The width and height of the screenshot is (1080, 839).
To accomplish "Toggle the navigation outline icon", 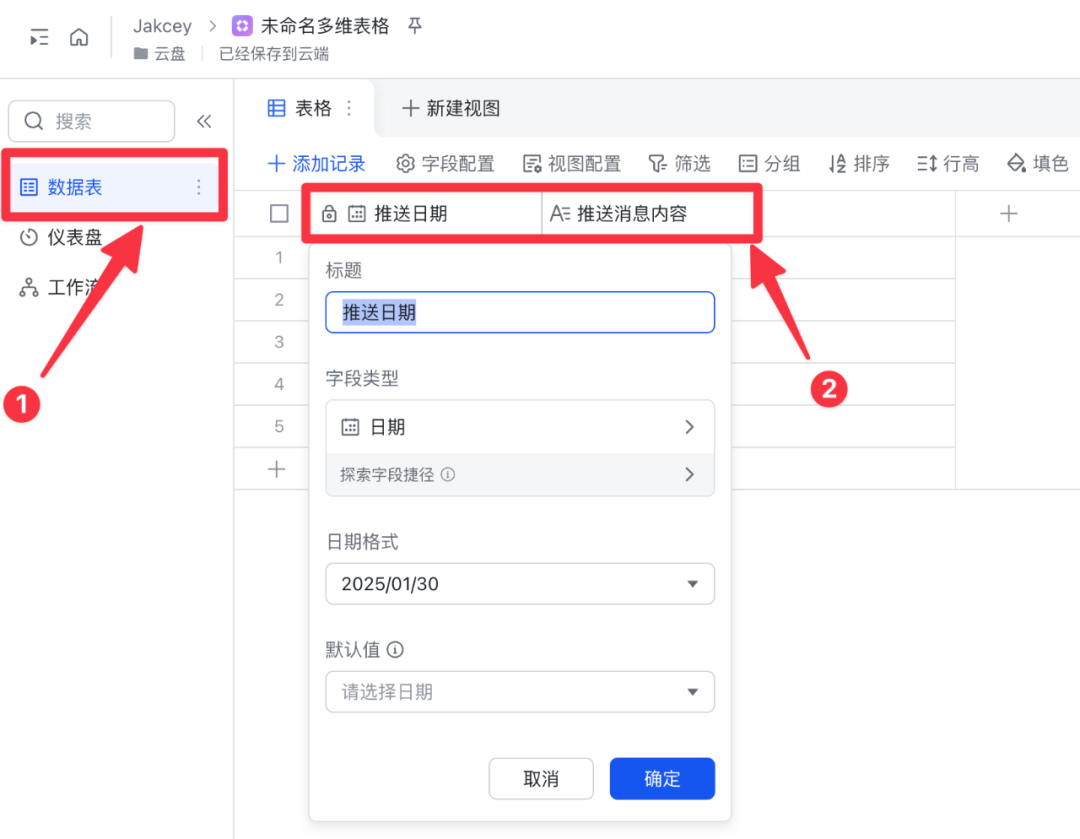I will click(39, 37).
